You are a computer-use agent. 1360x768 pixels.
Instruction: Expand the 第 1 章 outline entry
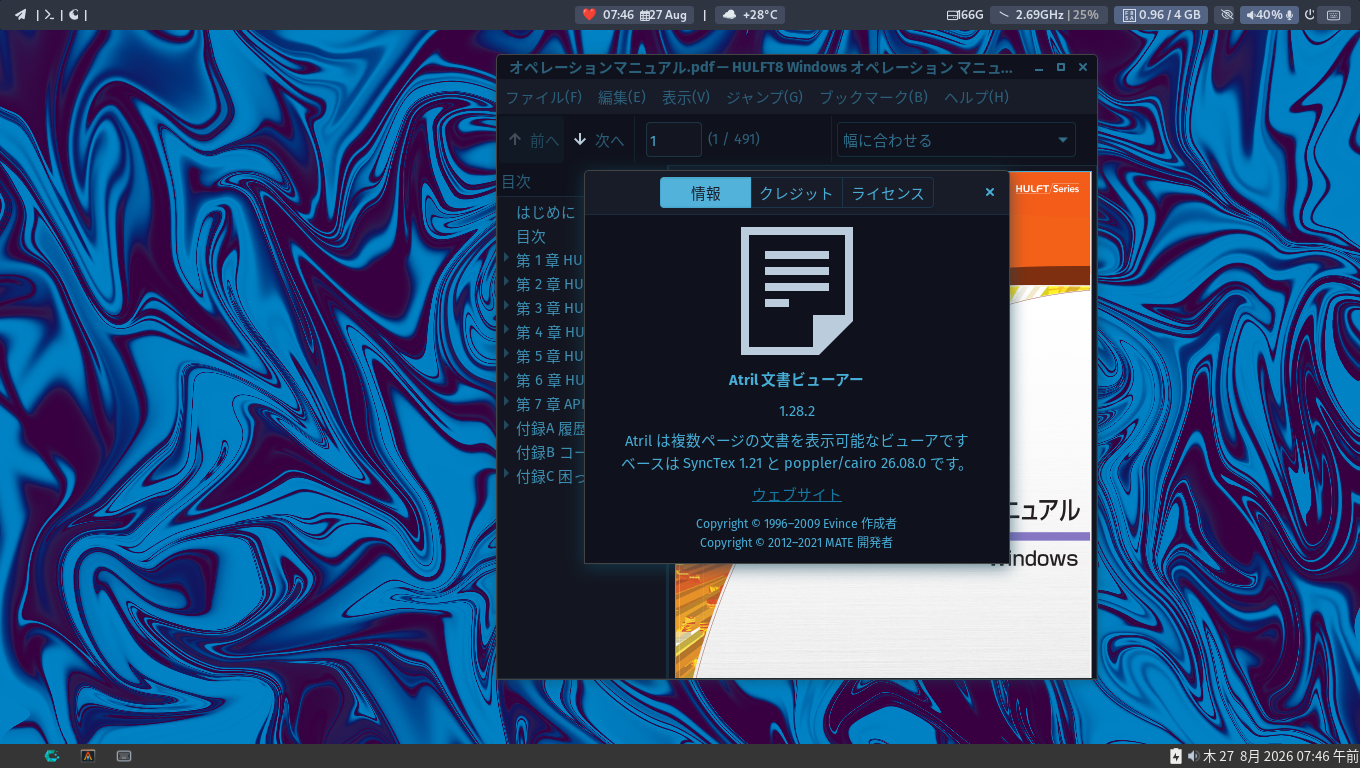point(507,259)
